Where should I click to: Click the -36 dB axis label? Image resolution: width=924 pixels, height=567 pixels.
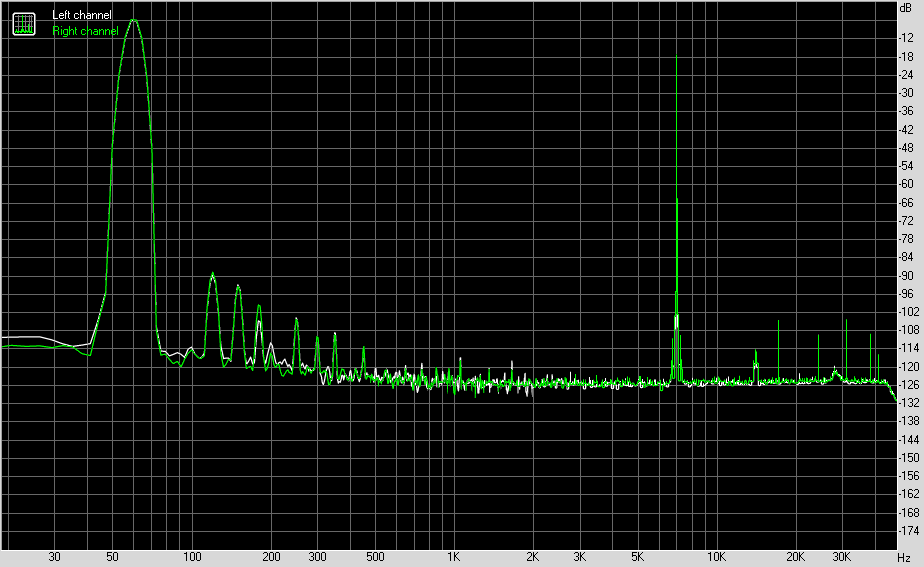tap(906, 111)
